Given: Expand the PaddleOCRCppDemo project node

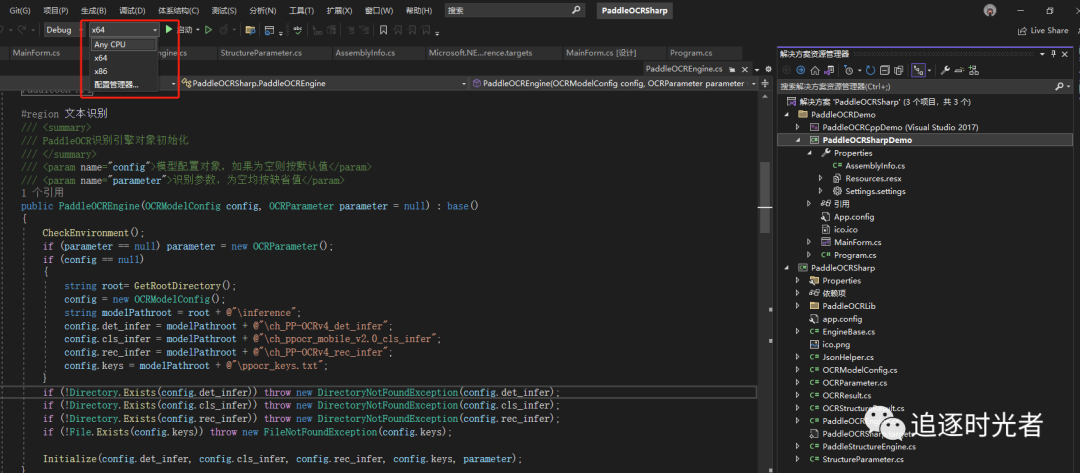Looking at the screenshot, I should tap(798, 127).
